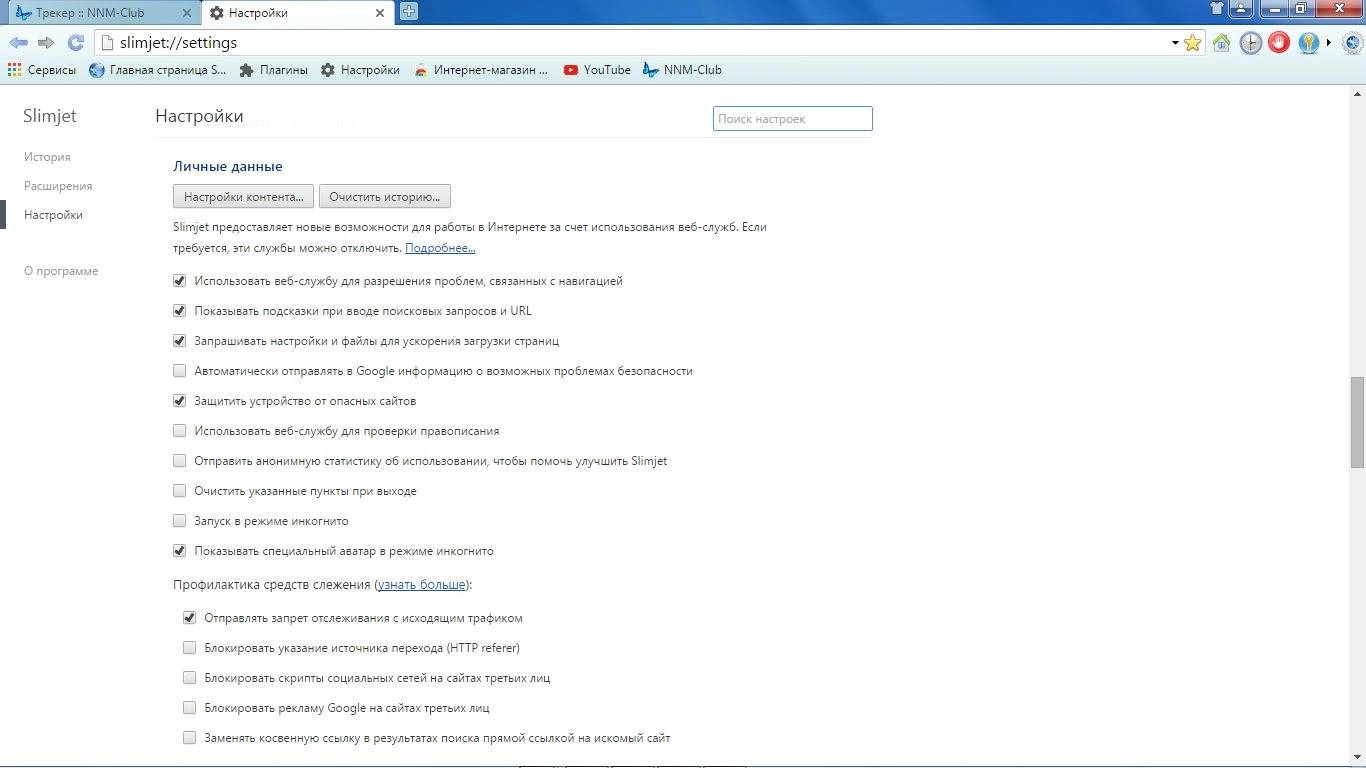Toggle Показывать подсказки при вводе checkbox
This screenshot has width=1366, height=768.
tap(180, 311)
